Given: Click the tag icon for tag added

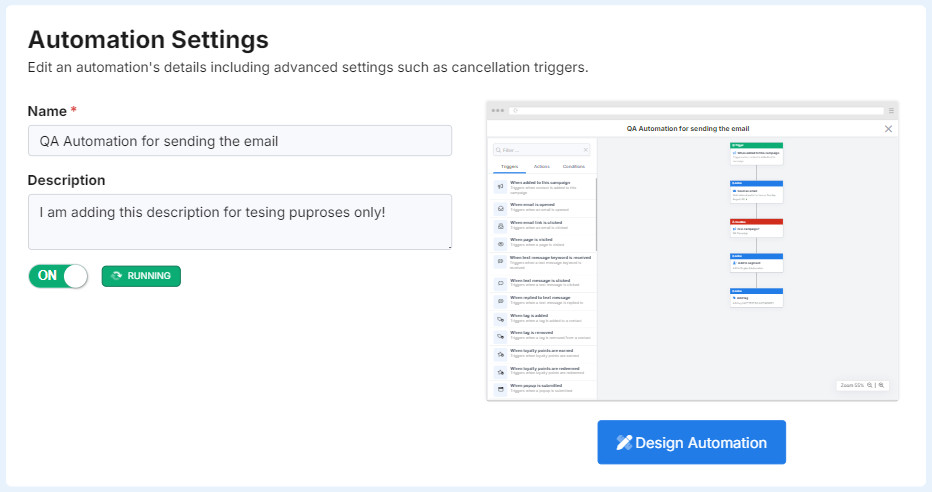Looking at the screenshot, I should tap(501, 317).
